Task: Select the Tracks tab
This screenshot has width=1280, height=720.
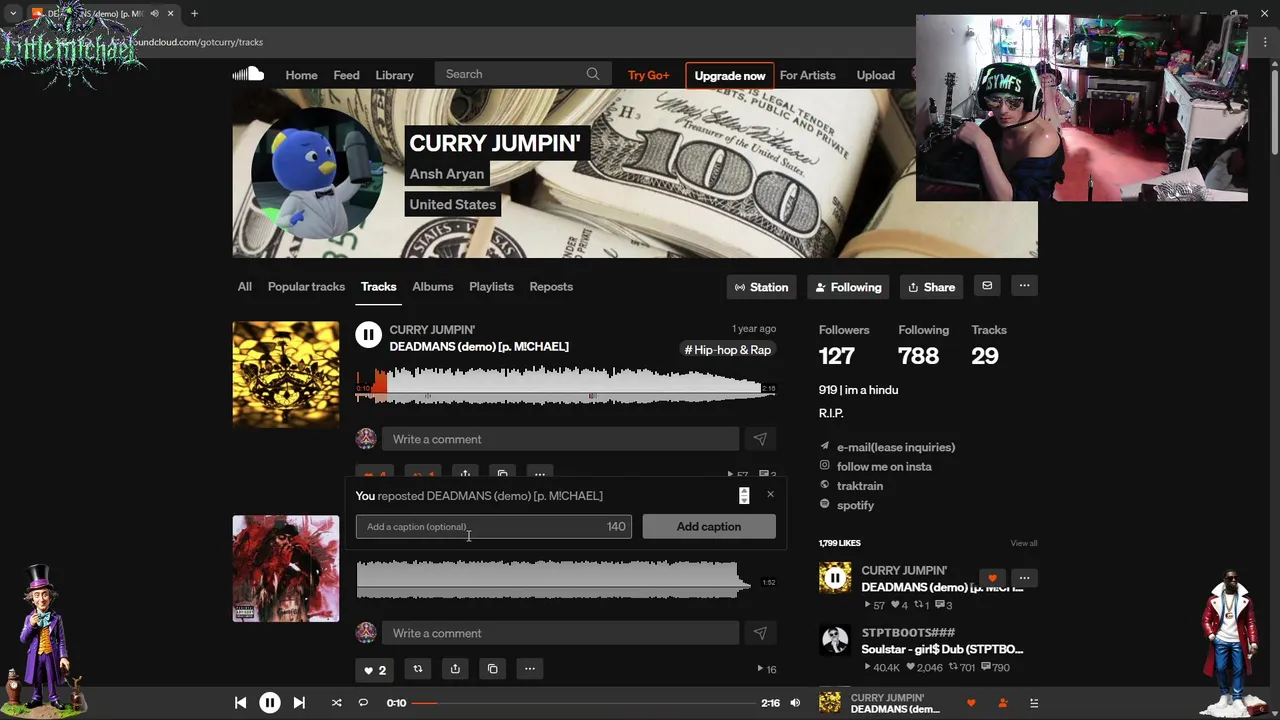Action: [x=378, y=287]
